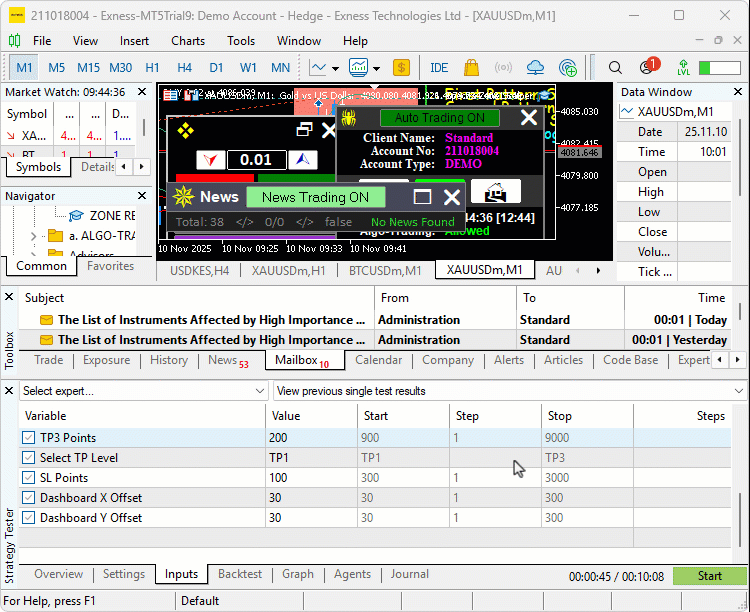Screen dimensions: 750x612
Task: Click the LVL level icon
Action: (683, 67)
